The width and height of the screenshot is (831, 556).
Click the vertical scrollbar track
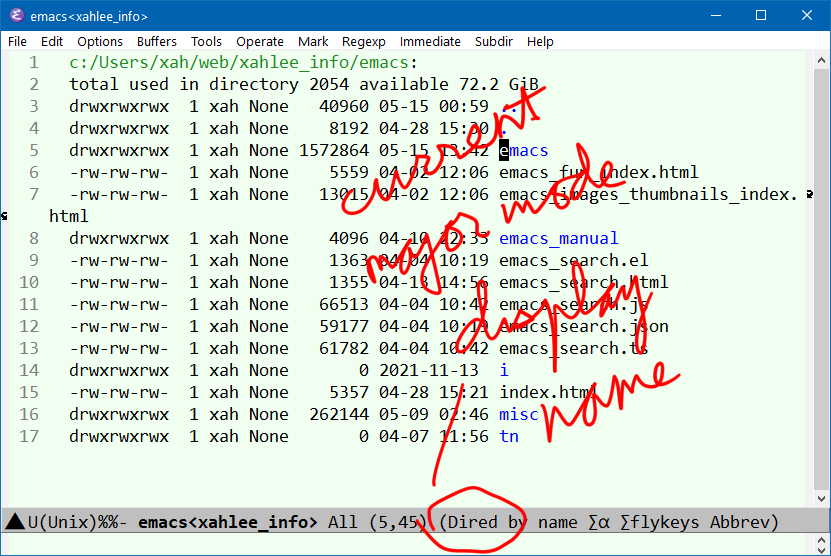(x=821, y=279)
